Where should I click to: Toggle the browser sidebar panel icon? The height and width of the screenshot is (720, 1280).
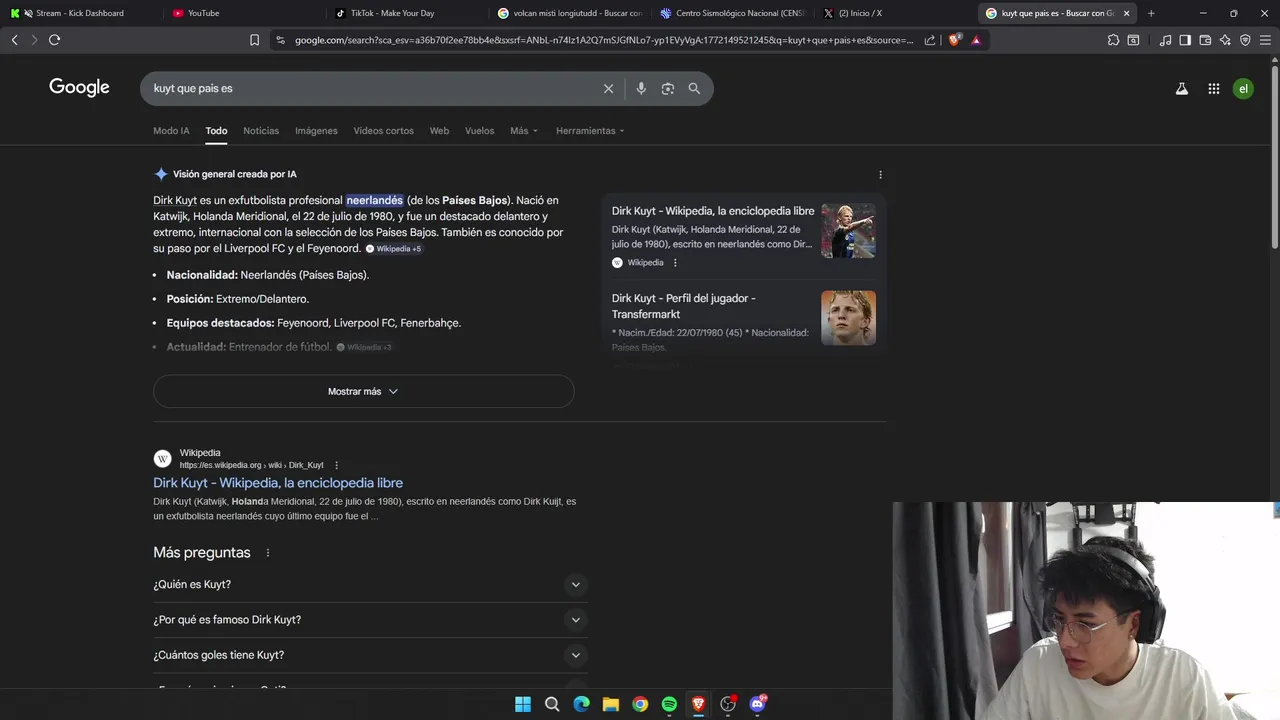(x=1185, y=40)
